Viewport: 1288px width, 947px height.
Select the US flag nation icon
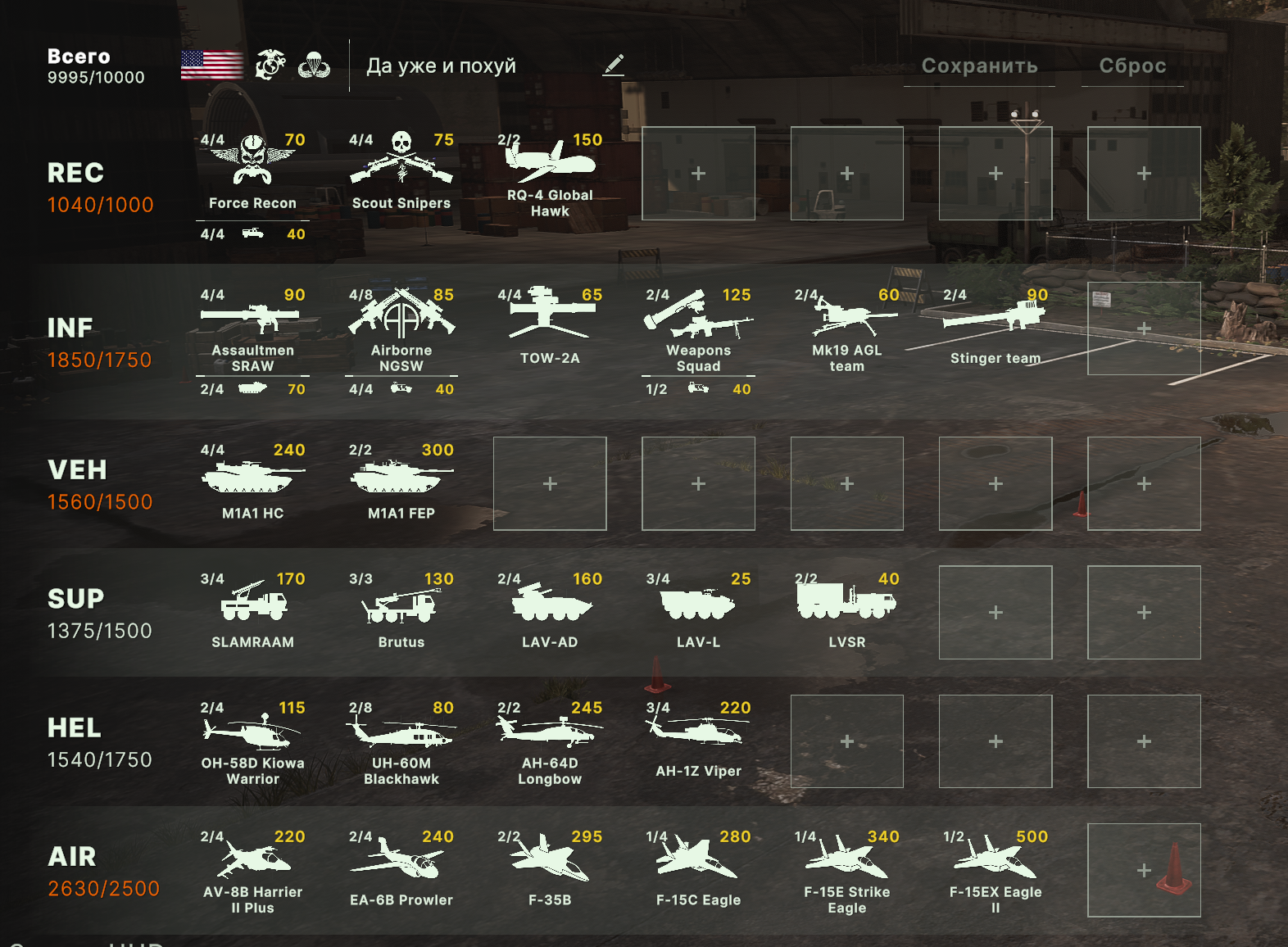click(212, 66)
